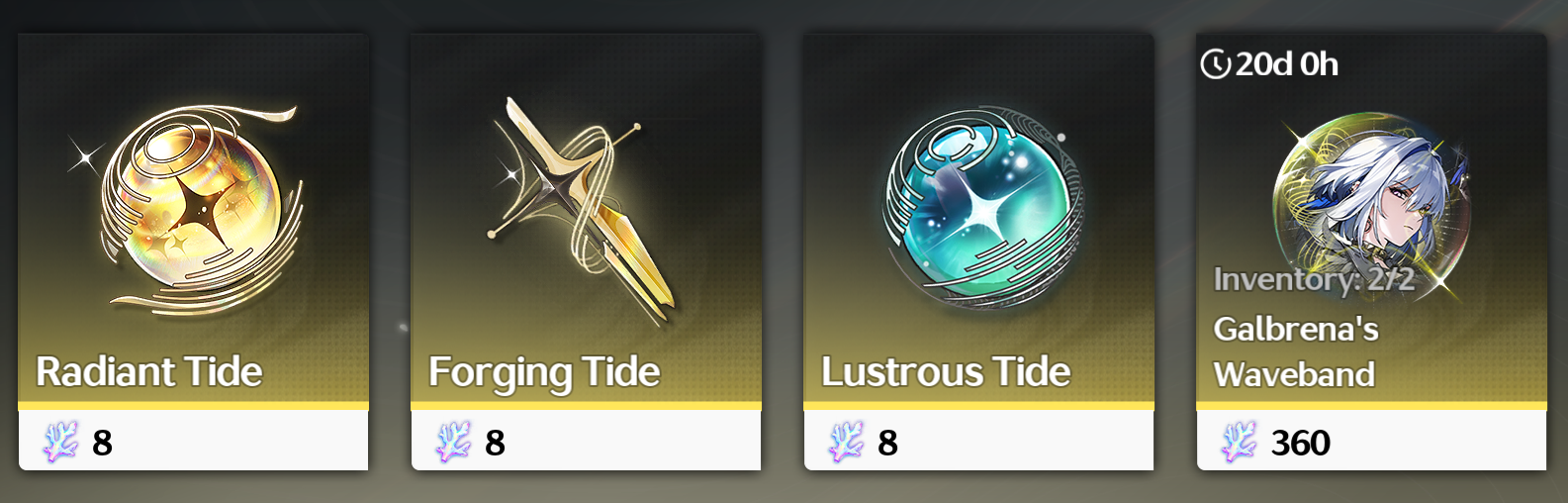Click coral currency icon beside 360 price
Viewport: 1568px width, 503px height.
[x=1239, y=442]
